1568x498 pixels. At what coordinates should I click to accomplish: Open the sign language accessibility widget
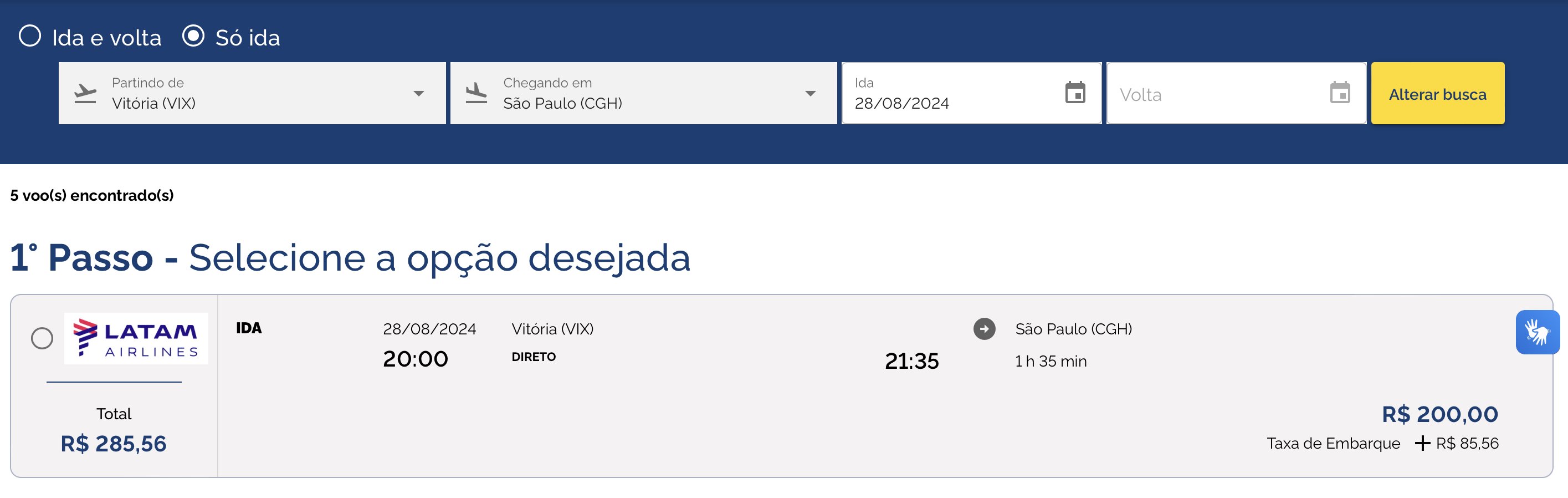(1538, 332)
